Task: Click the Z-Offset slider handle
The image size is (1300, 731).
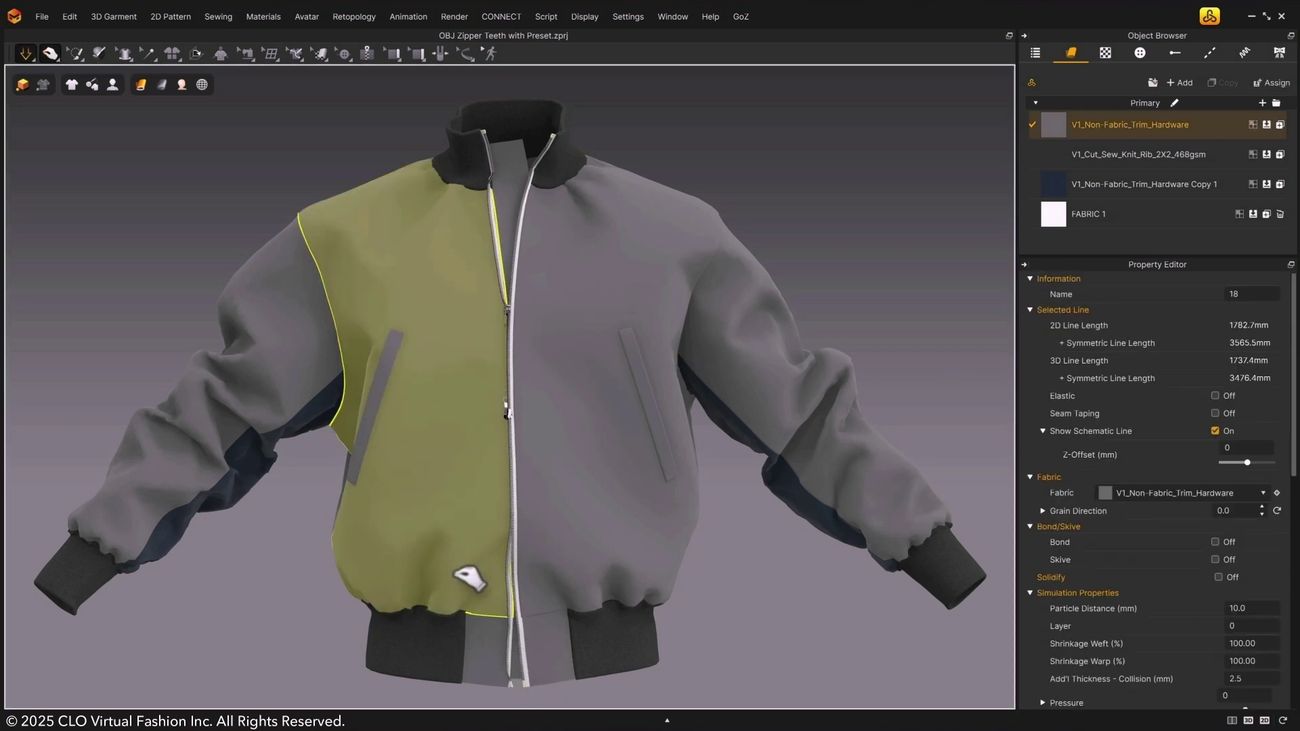Action: (x=1247, y=462)
